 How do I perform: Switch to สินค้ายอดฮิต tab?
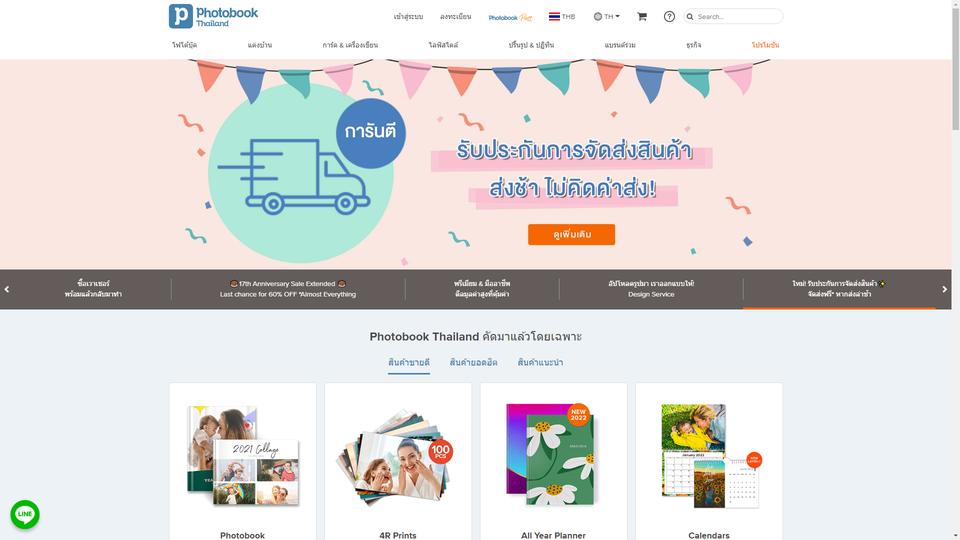(473, 362)
